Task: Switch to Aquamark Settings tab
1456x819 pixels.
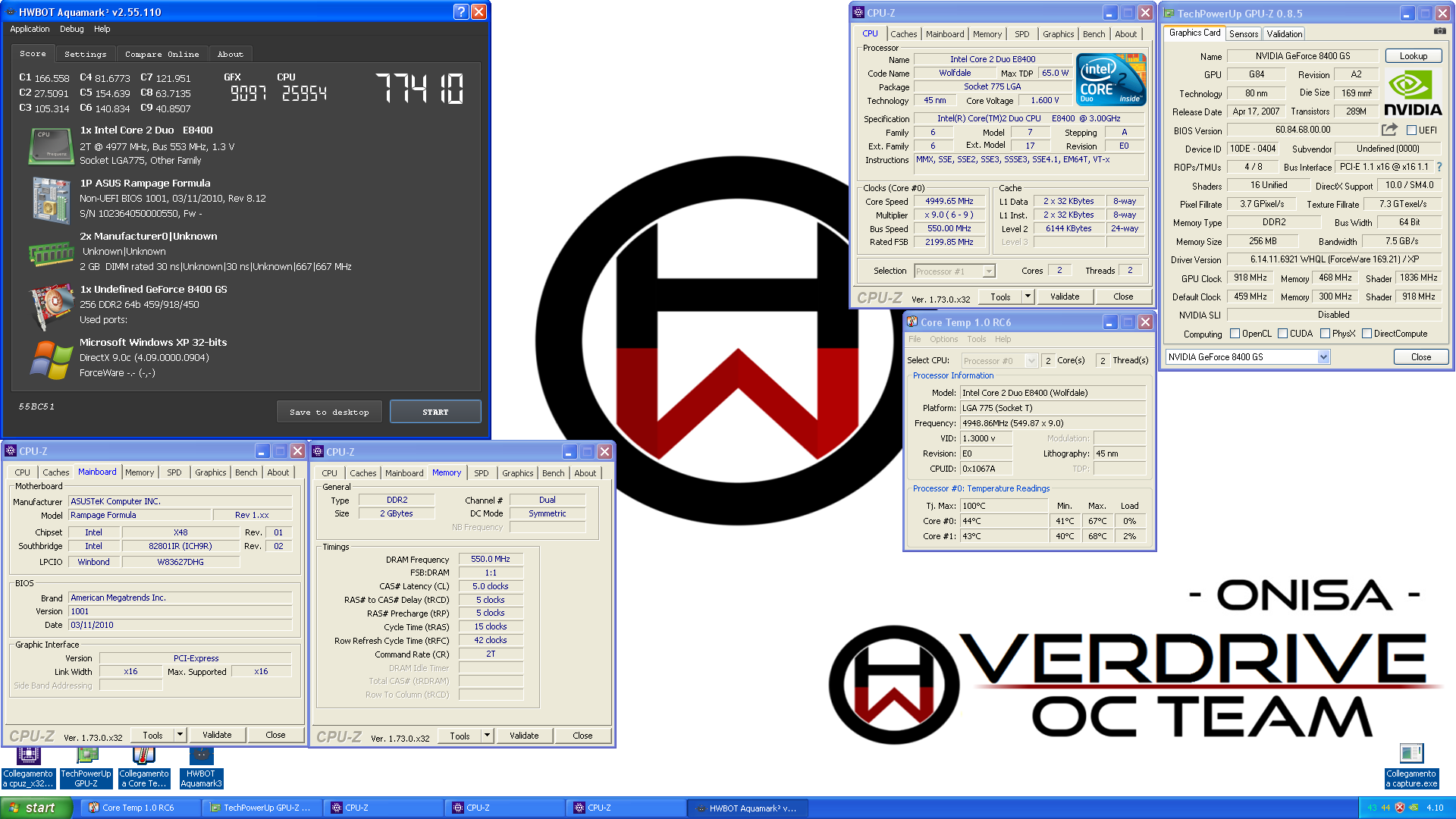Action: tap(85, 54)
